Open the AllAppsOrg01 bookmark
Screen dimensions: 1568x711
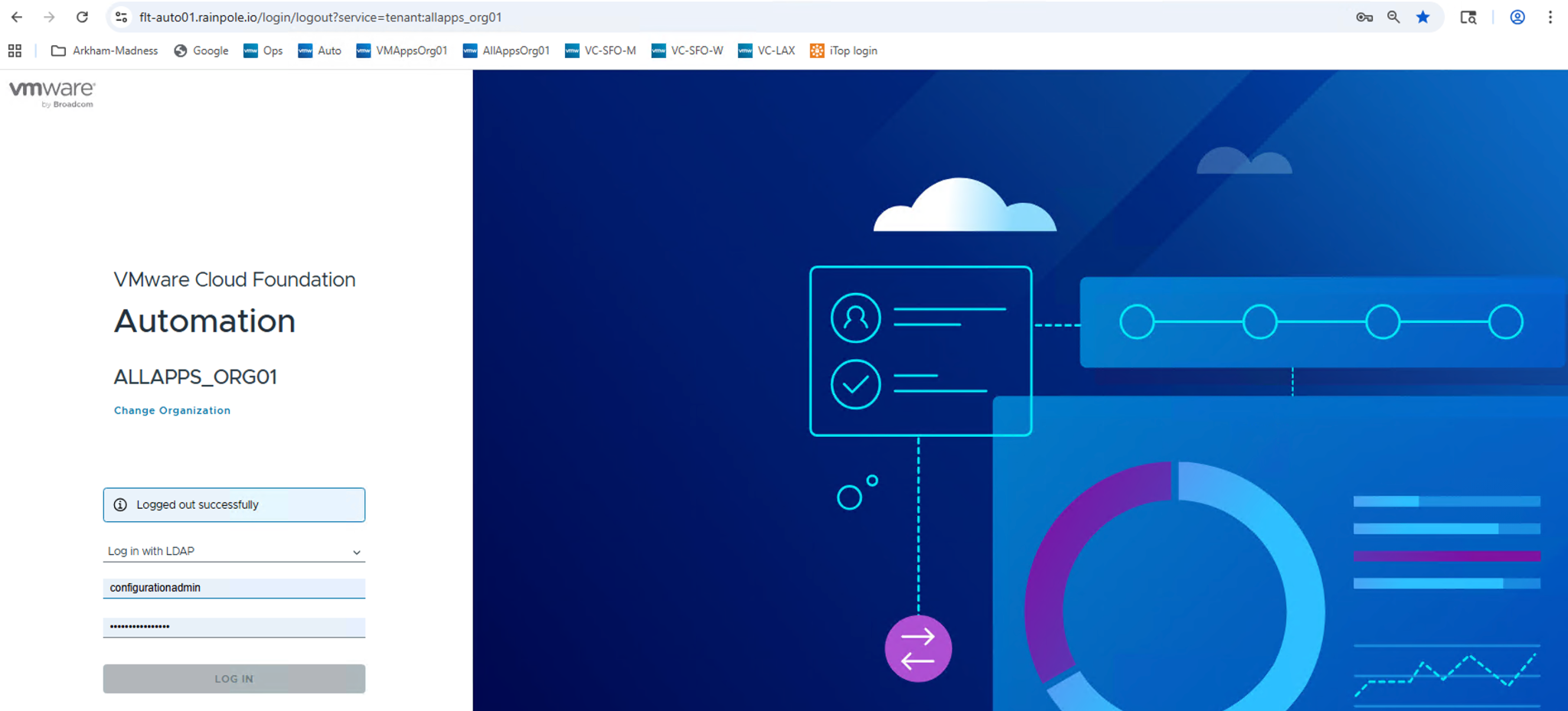(x=506, y=51)
